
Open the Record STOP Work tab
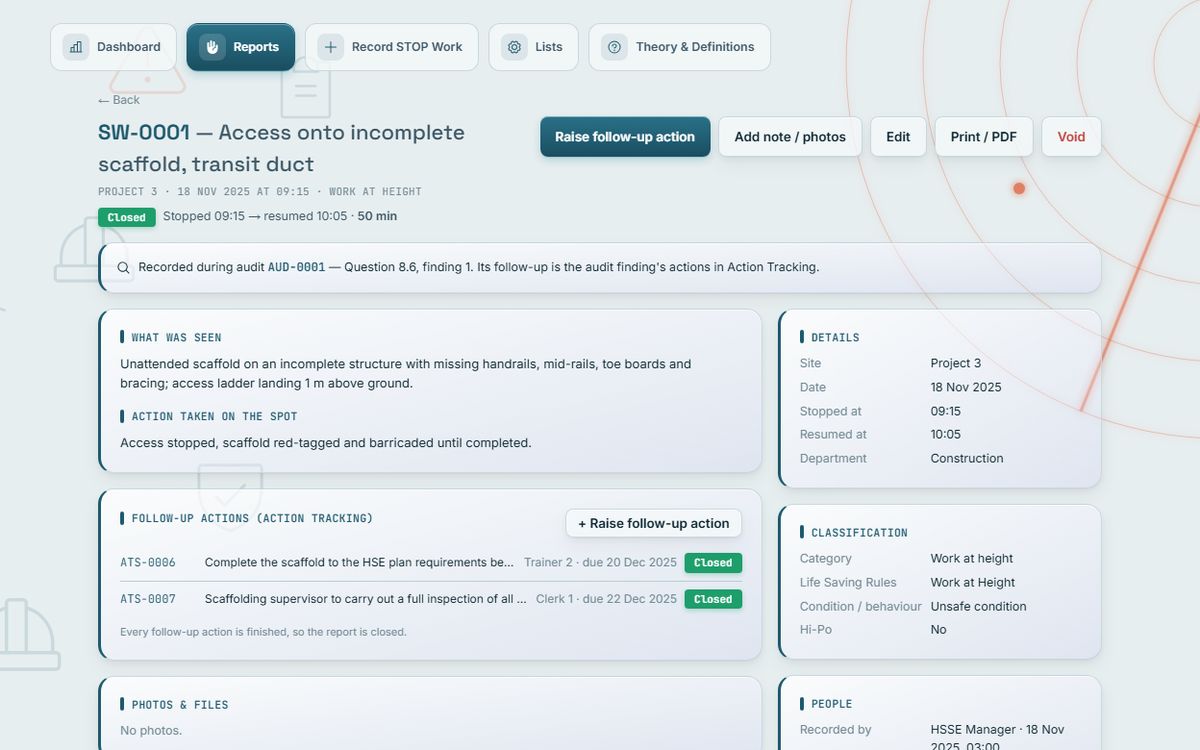coord(392,47)
